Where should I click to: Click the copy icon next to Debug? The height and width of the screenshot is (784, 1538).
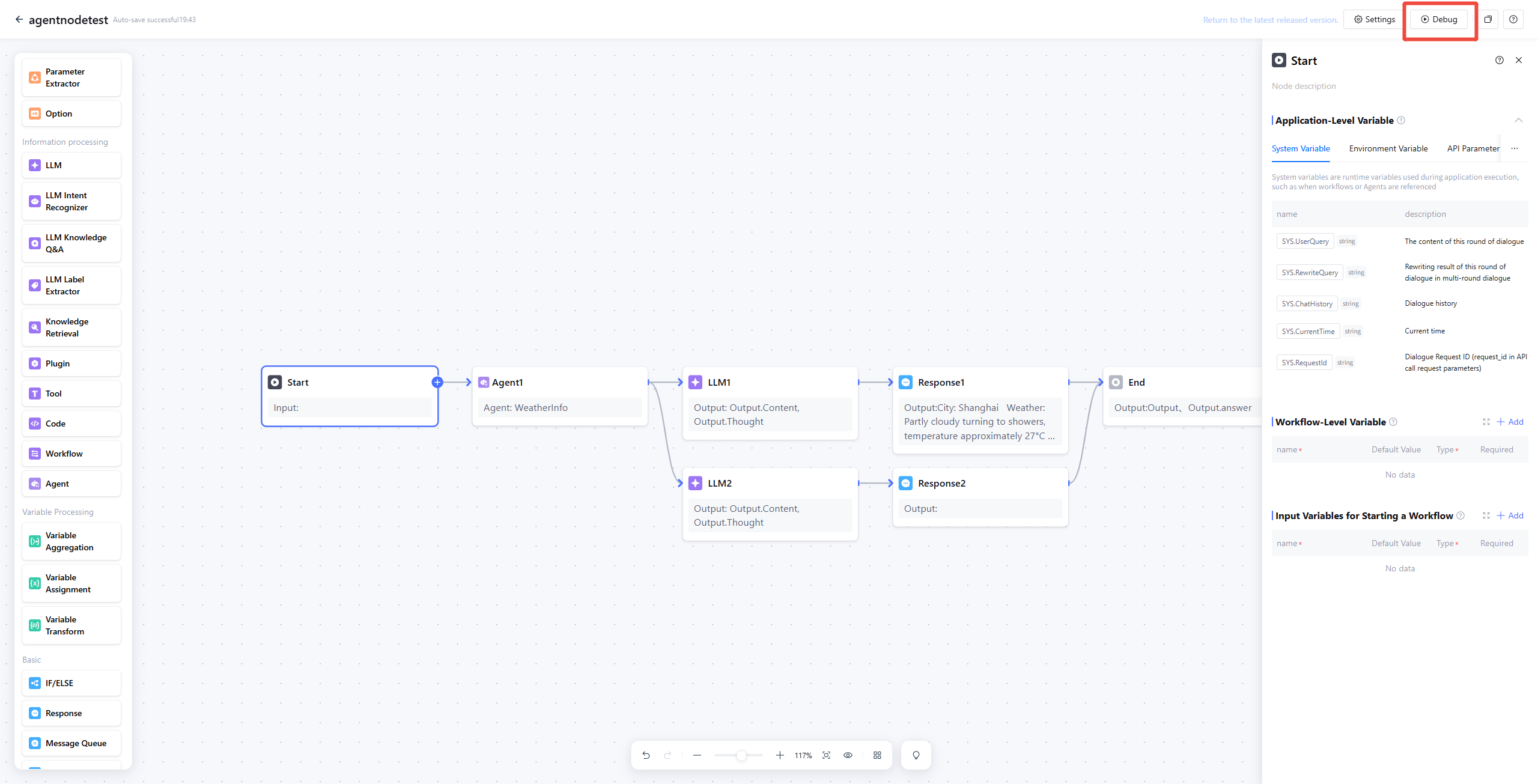click(1488, 19)
